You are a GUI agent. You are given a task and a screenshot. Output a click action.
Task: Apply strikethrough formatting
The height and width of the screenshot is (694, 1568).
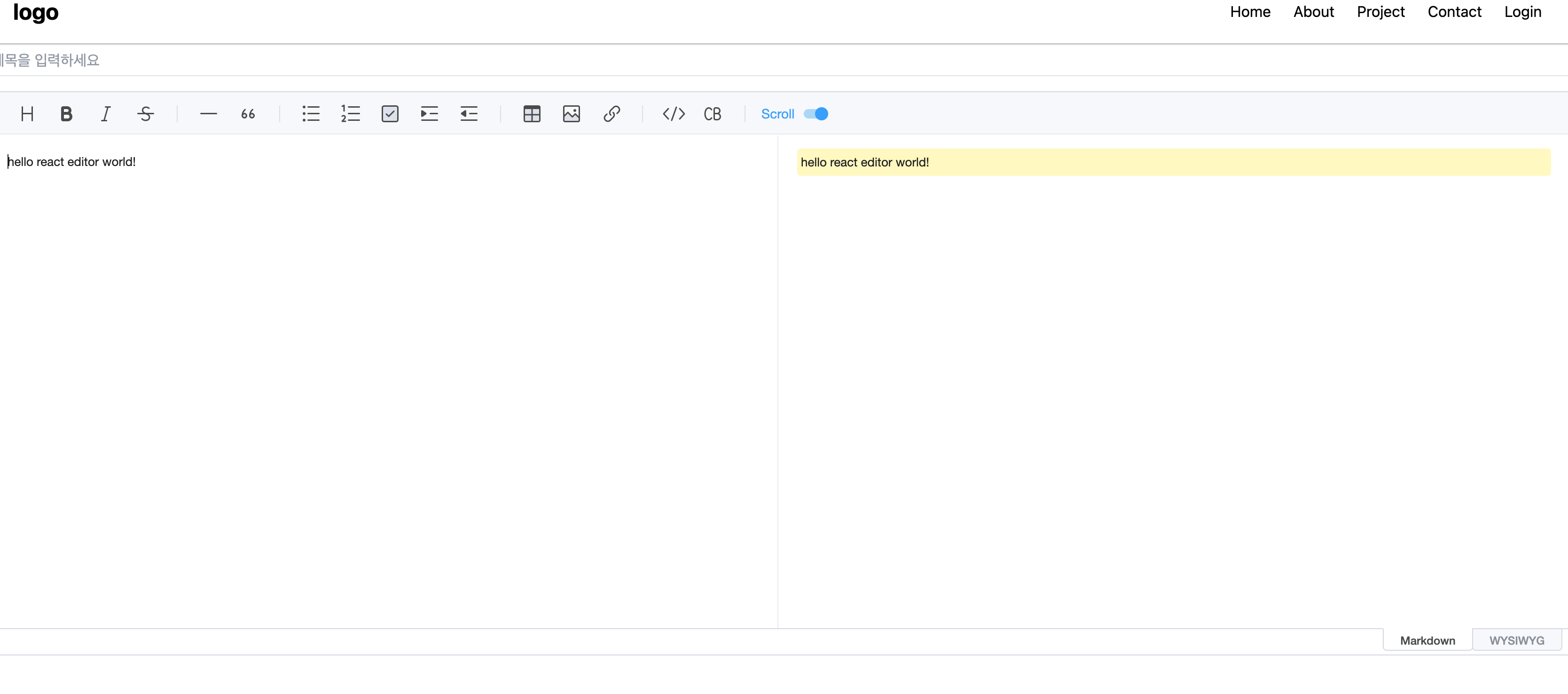coord(146,114)
